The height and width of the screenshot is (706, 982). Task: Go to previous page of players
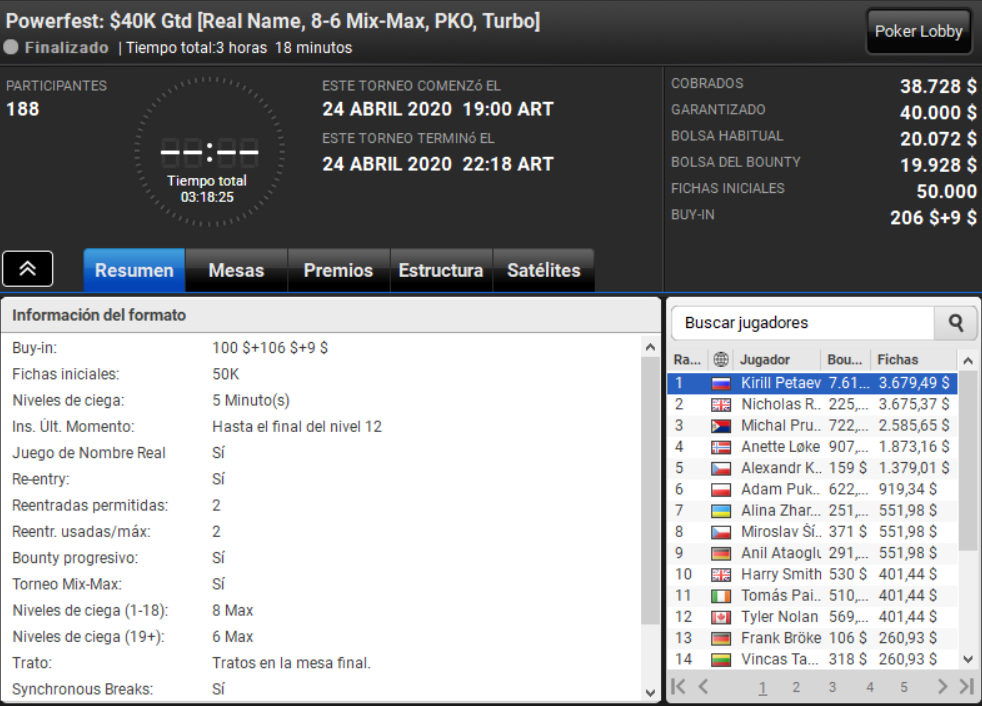click(x=703, y=687)
